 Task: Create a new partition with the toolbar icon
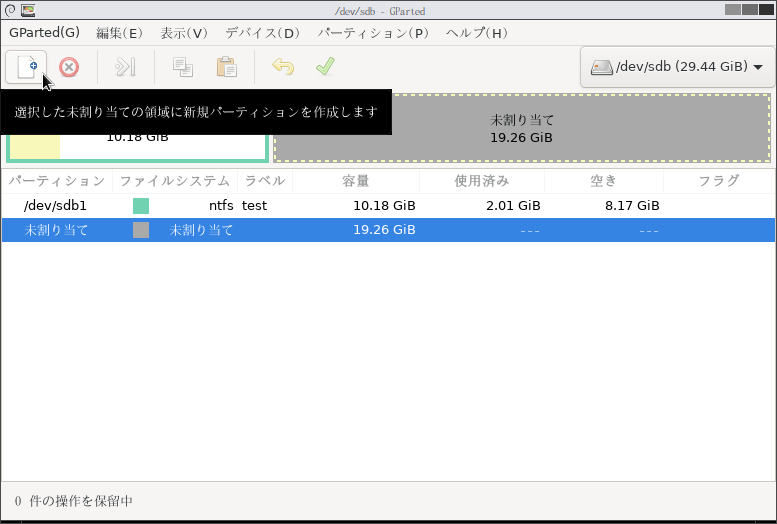26,67
